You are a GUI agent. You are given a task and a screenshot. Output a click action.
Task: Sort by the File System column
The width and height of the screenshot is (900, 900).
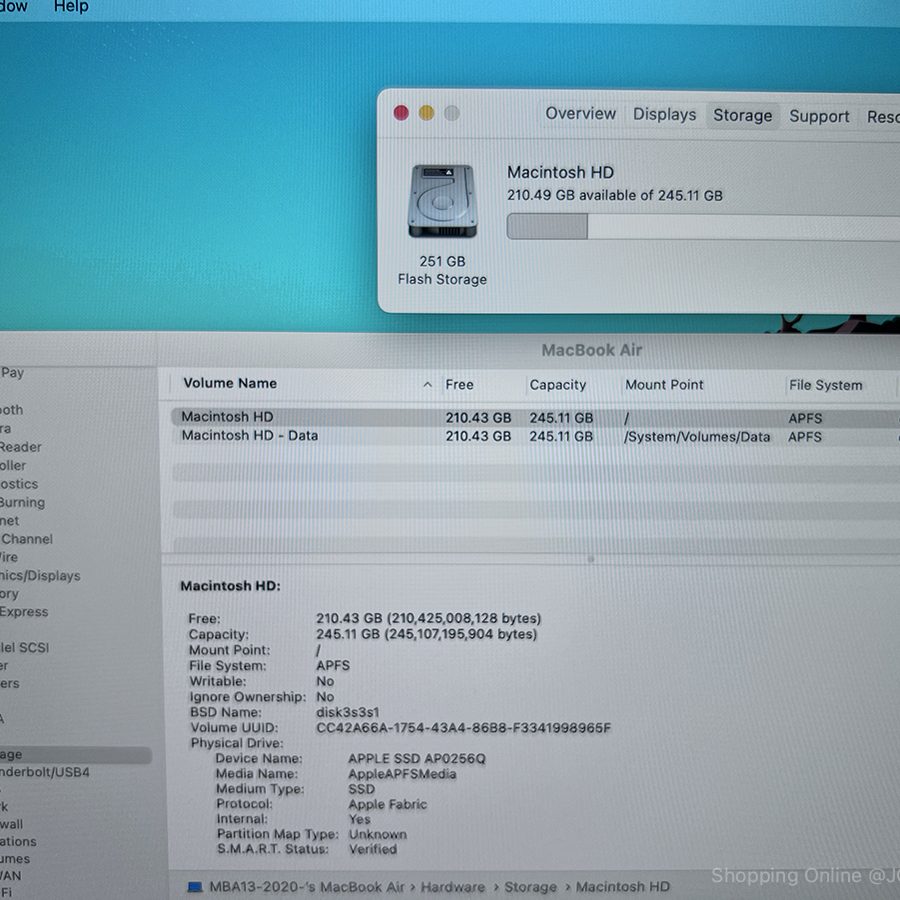[825, 385]
